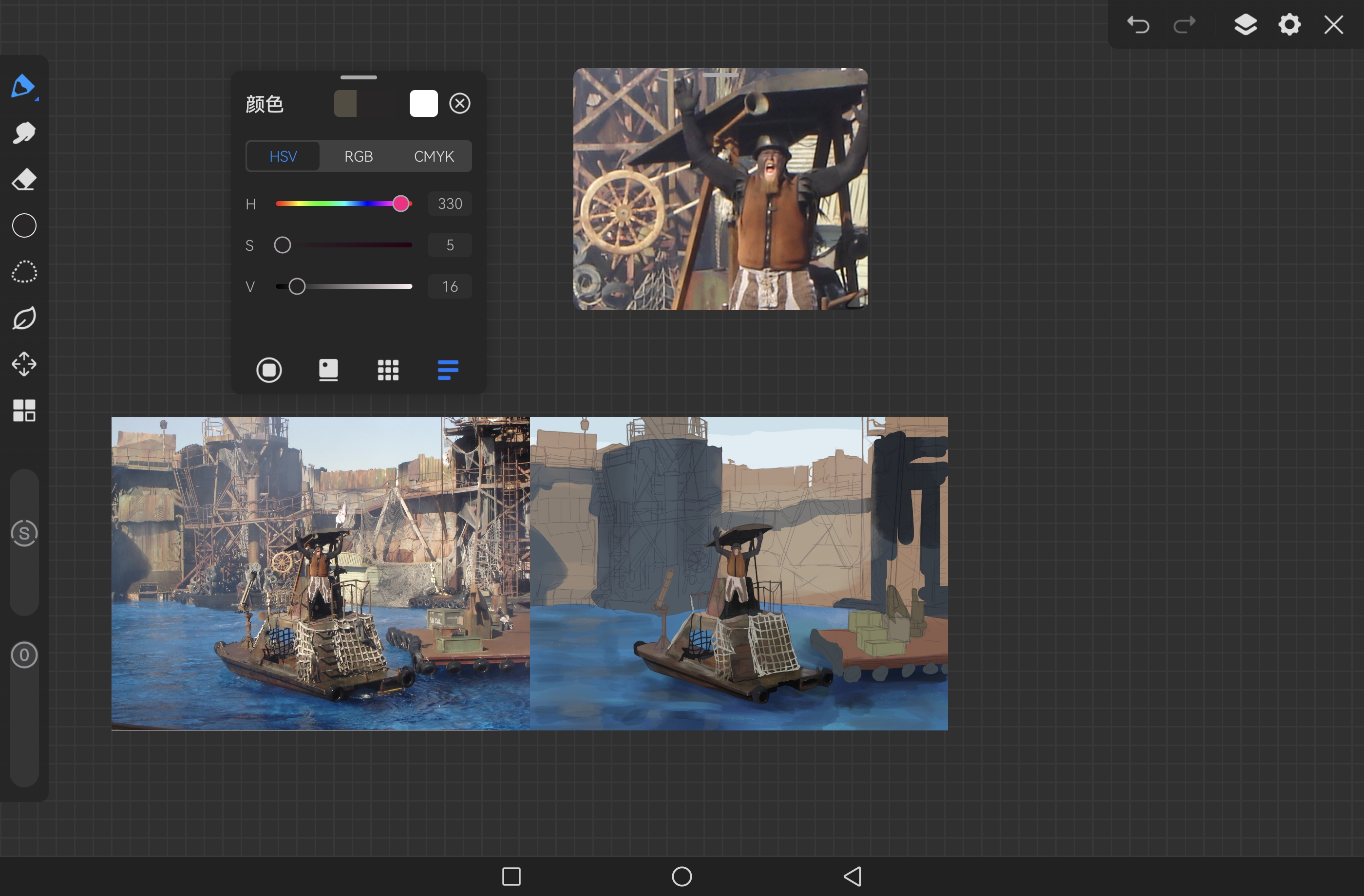Tap the Android home circle button
This screenshot has height=896, width=1364.
682,877
